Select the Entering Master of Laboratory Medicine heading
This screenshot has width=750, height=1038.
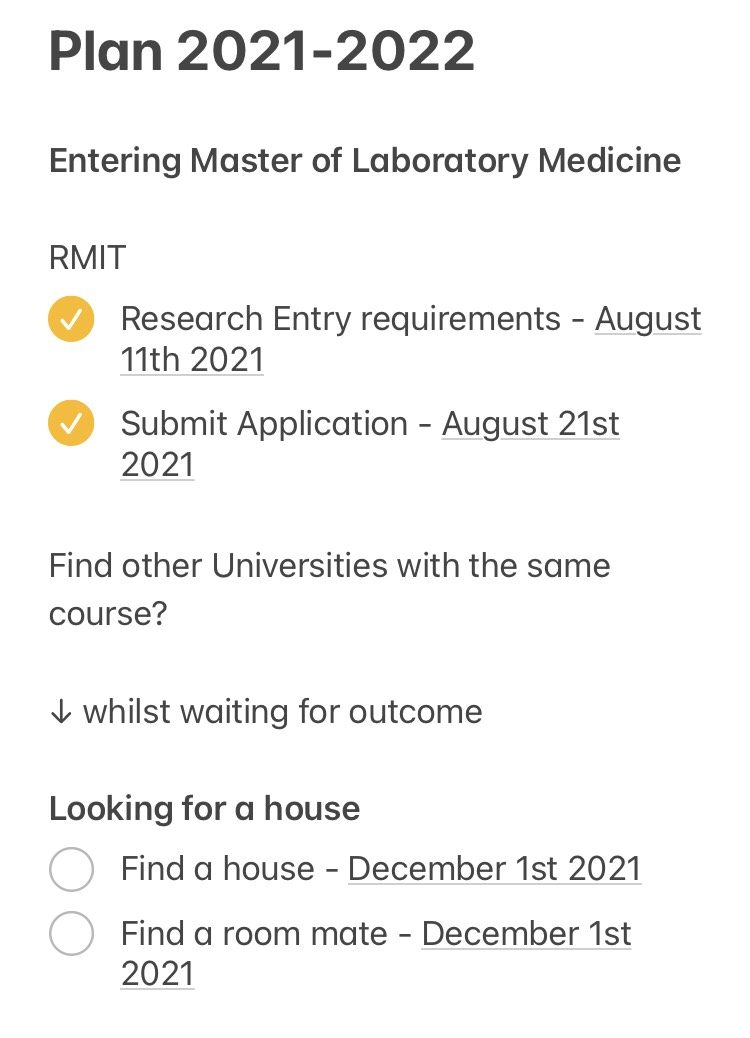(x=365, y=161)
